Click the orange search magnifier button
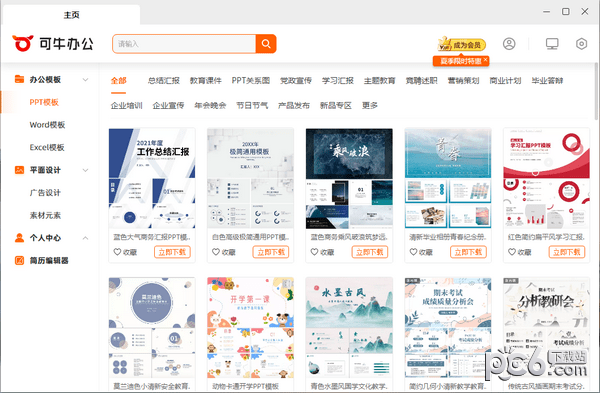 pyautogui.click(x=266, y=44)
